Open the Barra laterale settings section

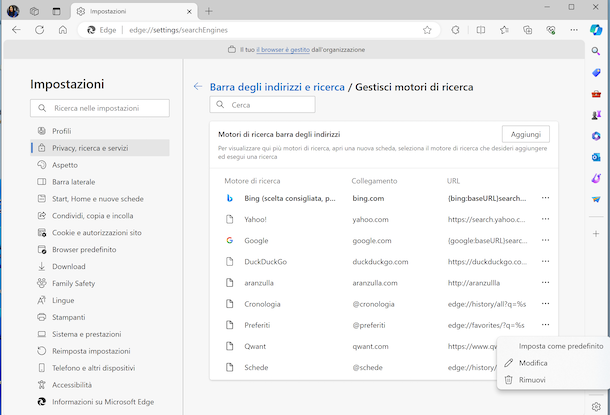(100, 182)
